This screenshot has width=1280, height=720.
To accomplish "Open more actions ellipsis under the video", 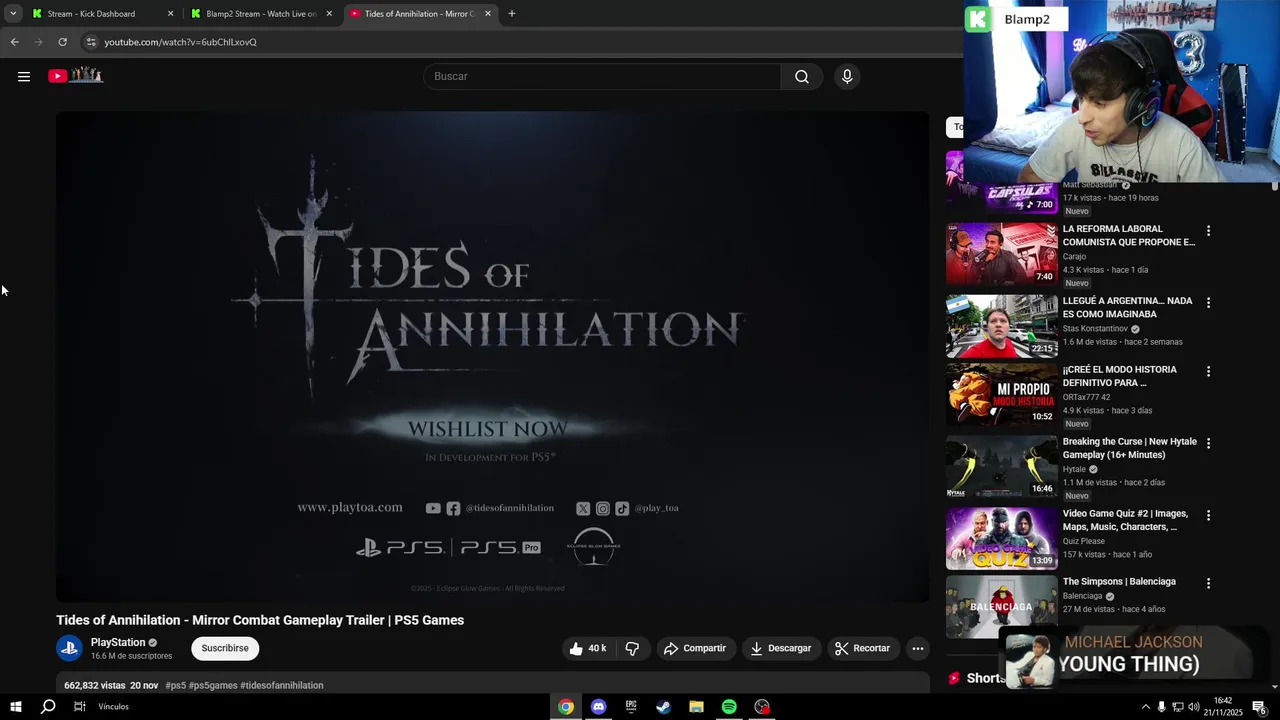I will pyautogui.click(x=917, y=648).
